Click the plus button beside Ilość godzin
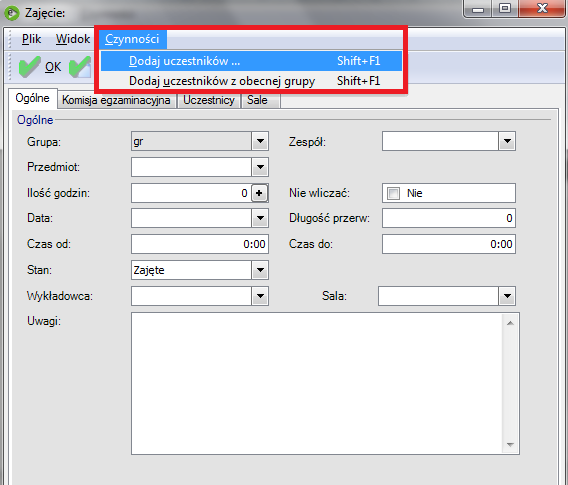 (259, 193)
